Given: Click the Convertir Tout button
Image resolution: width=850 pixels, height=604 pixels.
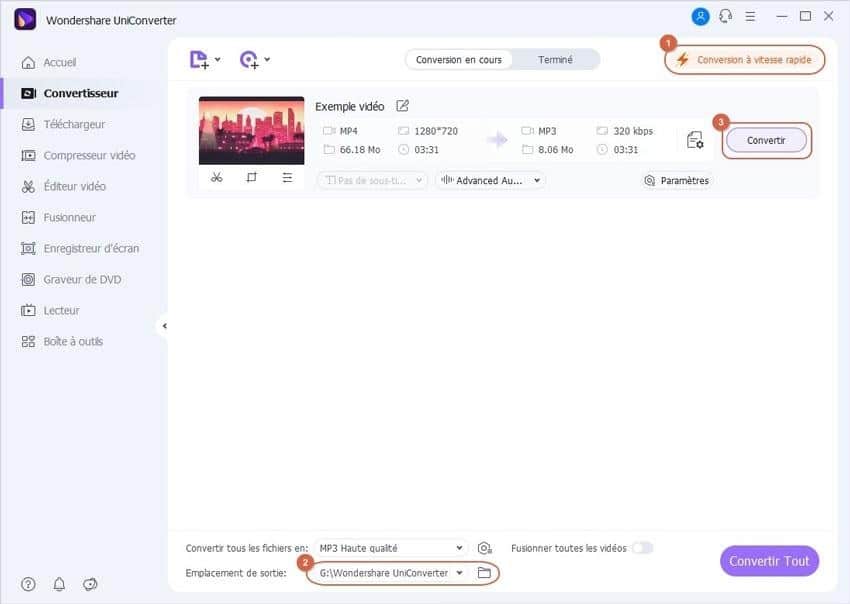Looking at the screenshot, I should [x=769, y=561].
